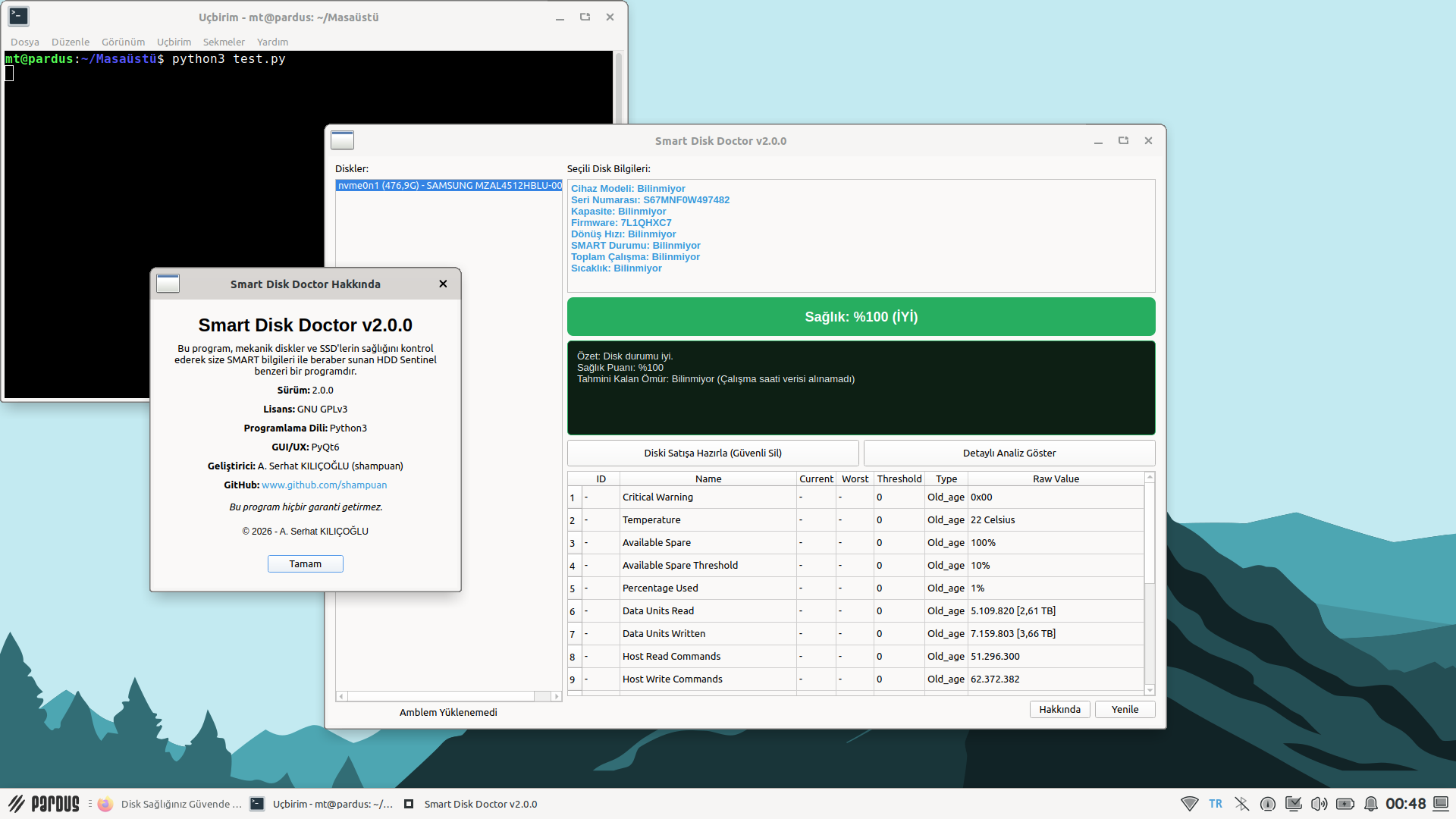Screen dimensions: 1456x819
Task: Close the Hakkında about dialog
Action: pyautogui.click(x=443, y=284)
